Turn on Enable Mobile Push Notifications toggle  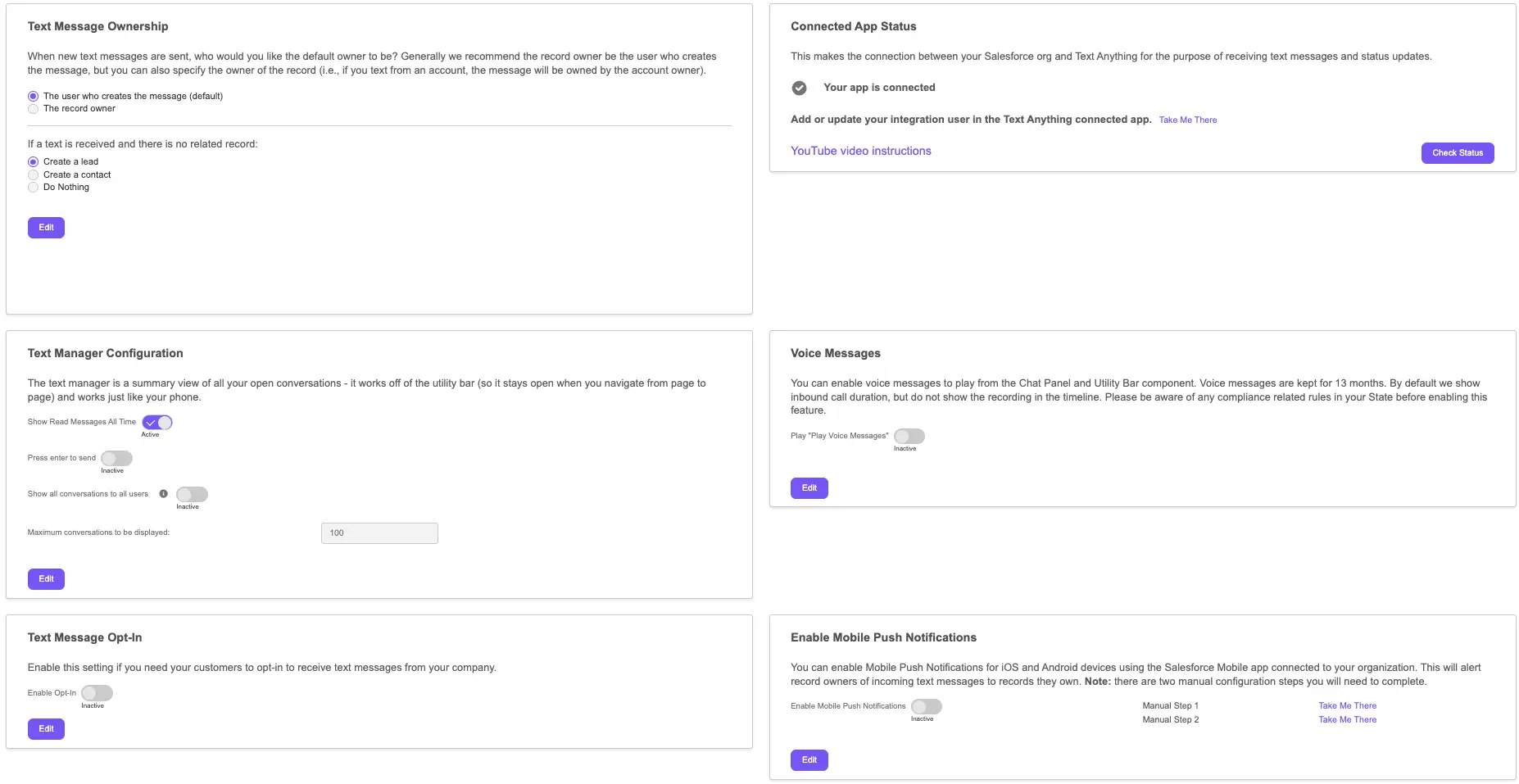pos(926,705)
